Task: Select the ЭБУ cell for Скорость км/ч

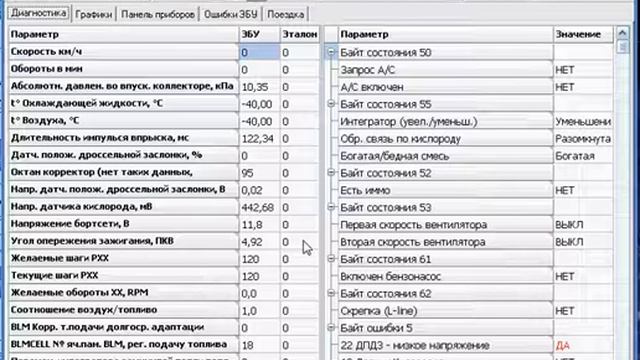Action: (259, 52)
